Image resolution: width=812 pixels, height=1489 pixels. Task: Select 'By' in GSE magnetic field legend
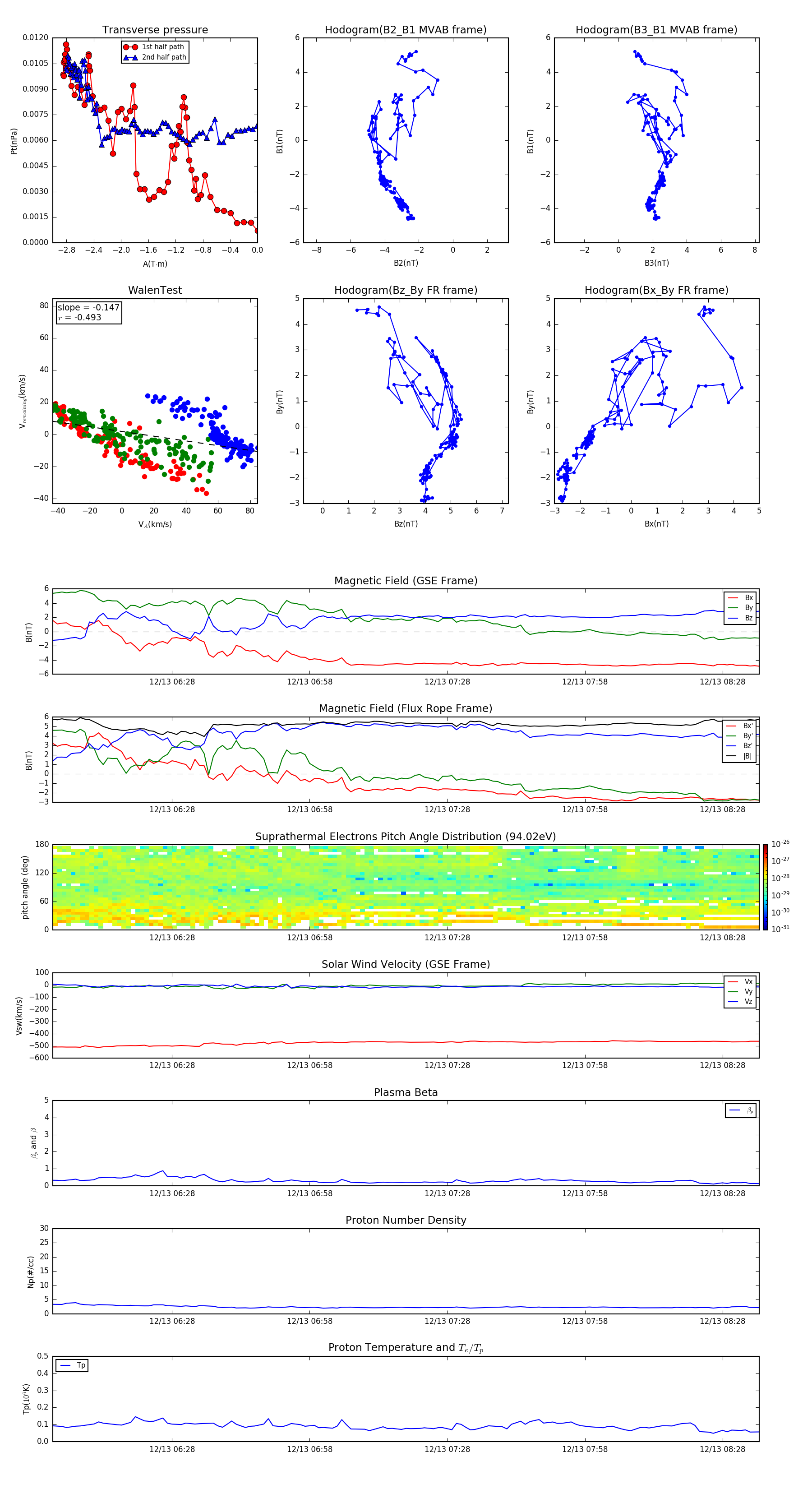tap(741, 607)
